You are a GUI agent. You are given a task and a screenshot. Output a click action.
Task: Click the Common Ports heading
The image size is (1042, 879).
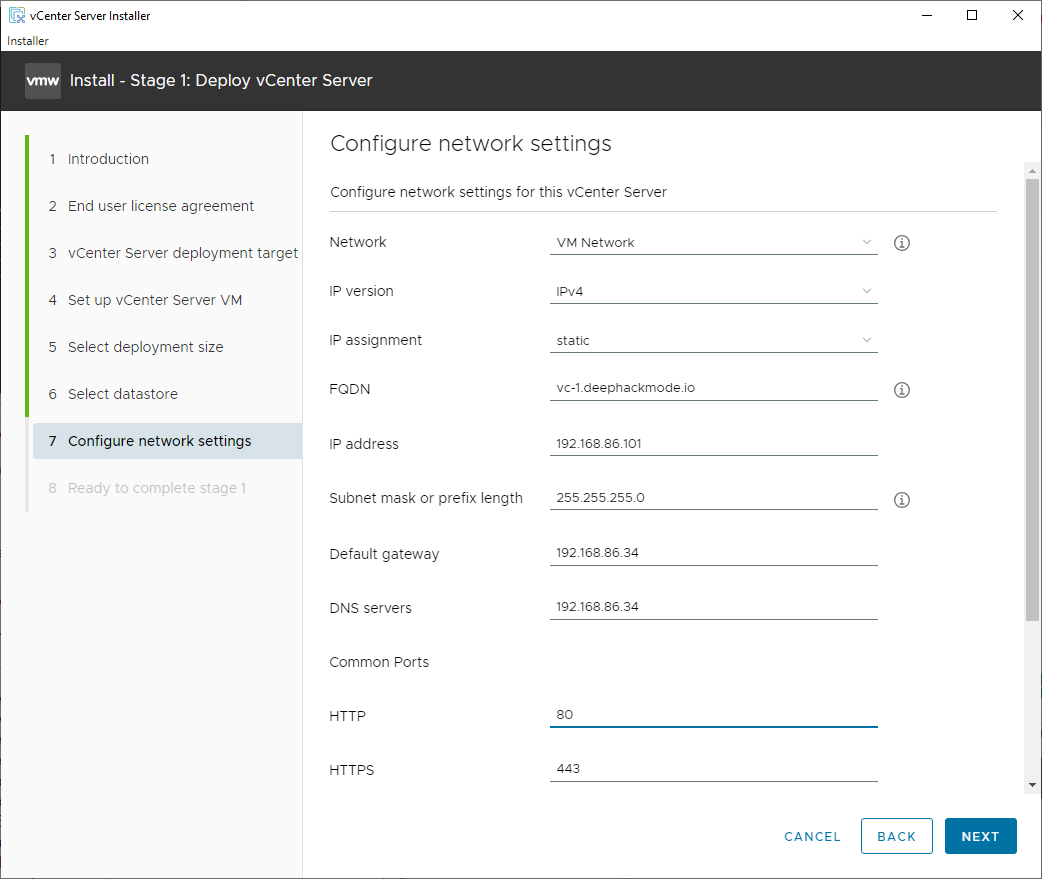(379, 662)
